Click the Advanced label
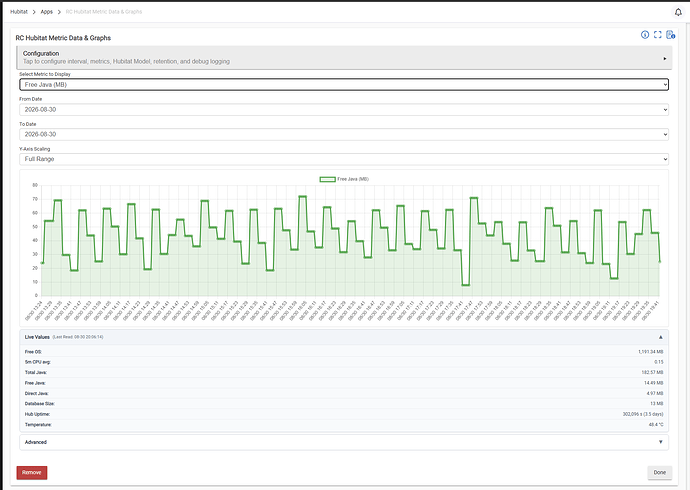The width and height of the screenshot is (690, 490). 36,442
